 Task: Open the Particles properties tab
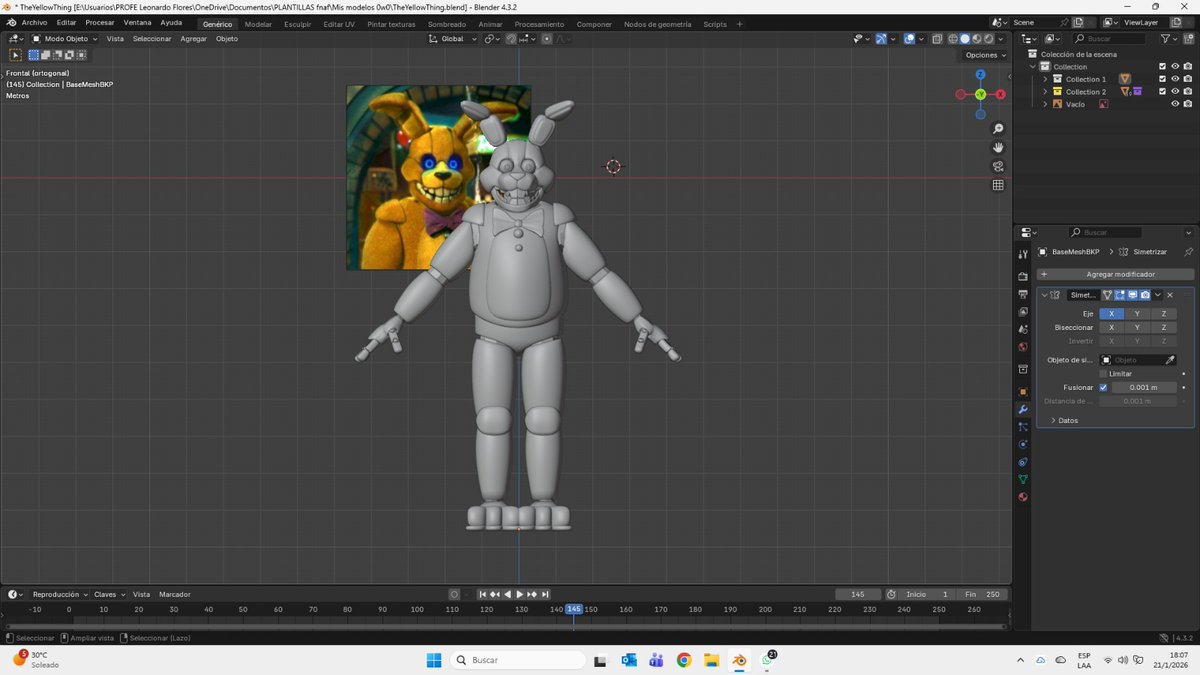tap(1023, 427)
